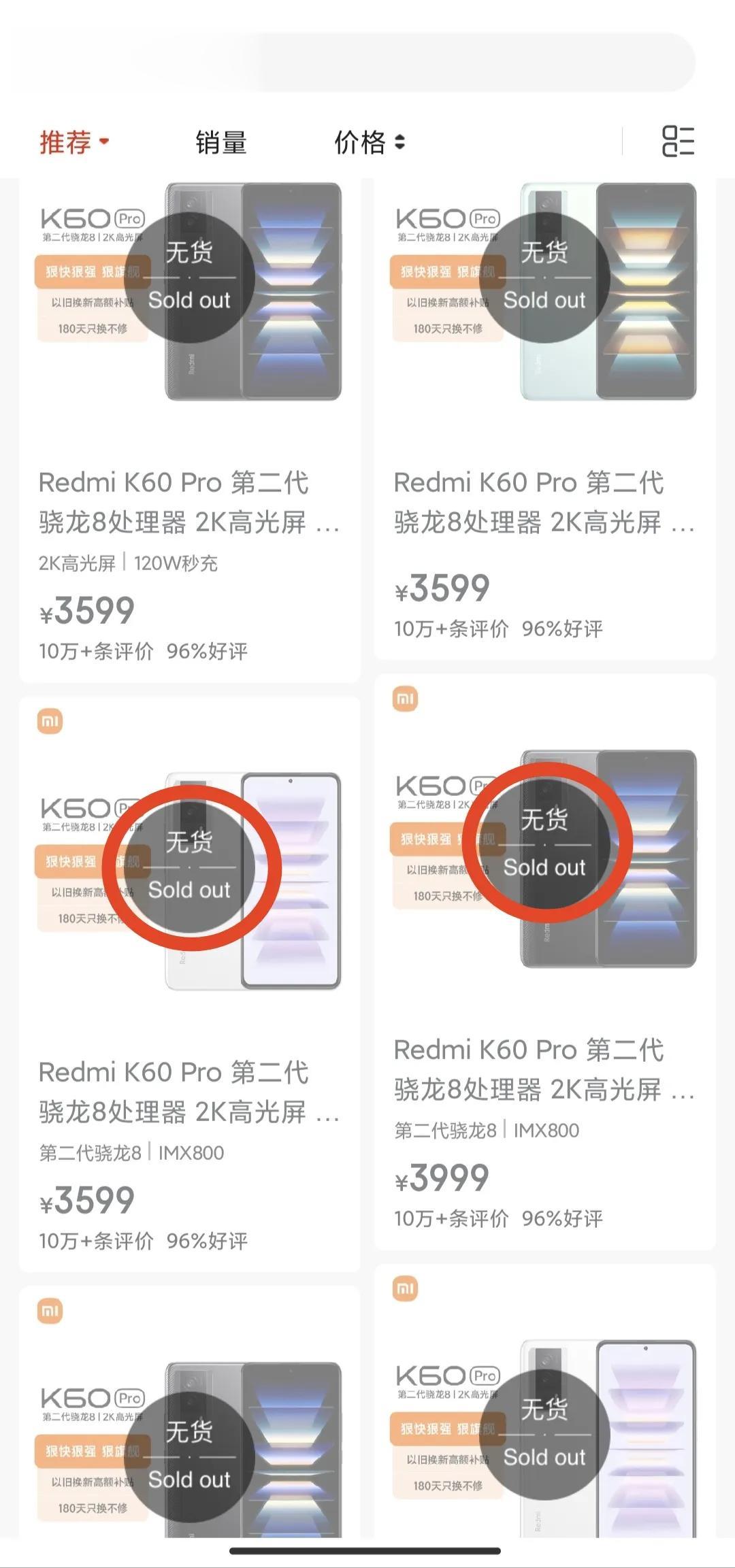
Task: Tap the ¥3599 price on mint phone card
Action: point(442,588)
